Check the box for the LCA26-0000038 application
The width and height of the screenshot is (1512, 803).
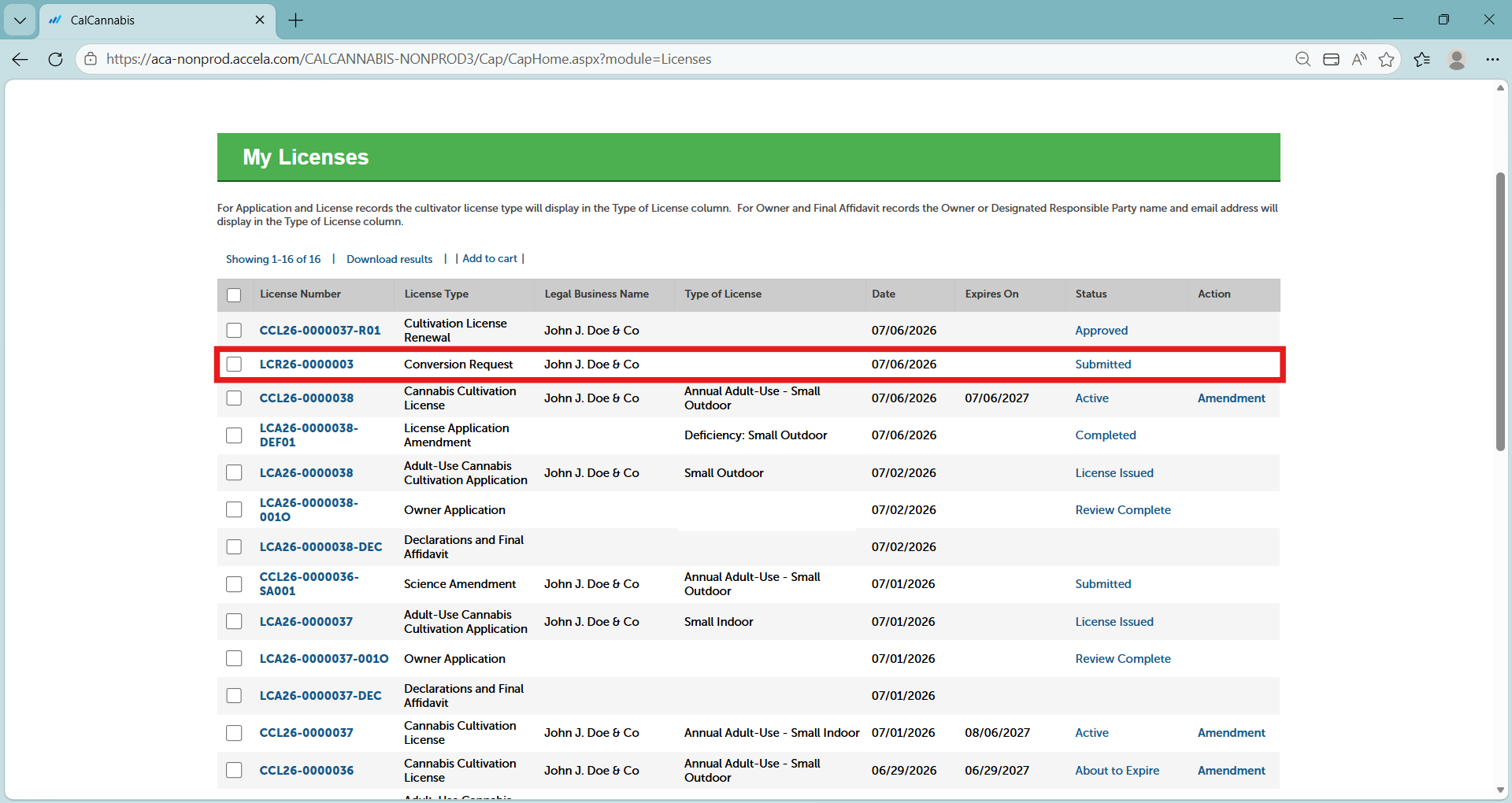[234, 473]
